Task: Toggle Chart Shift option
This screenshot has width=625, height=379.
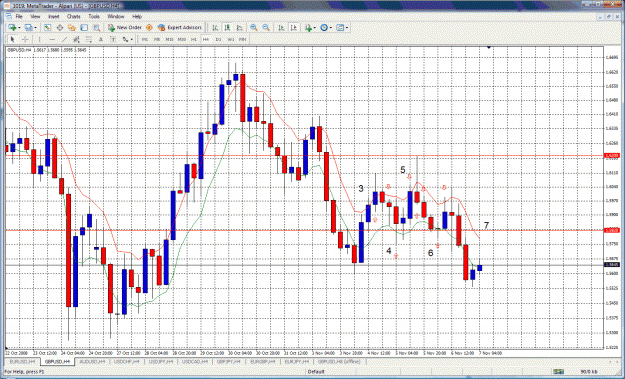Action: [x=294, y=27]
